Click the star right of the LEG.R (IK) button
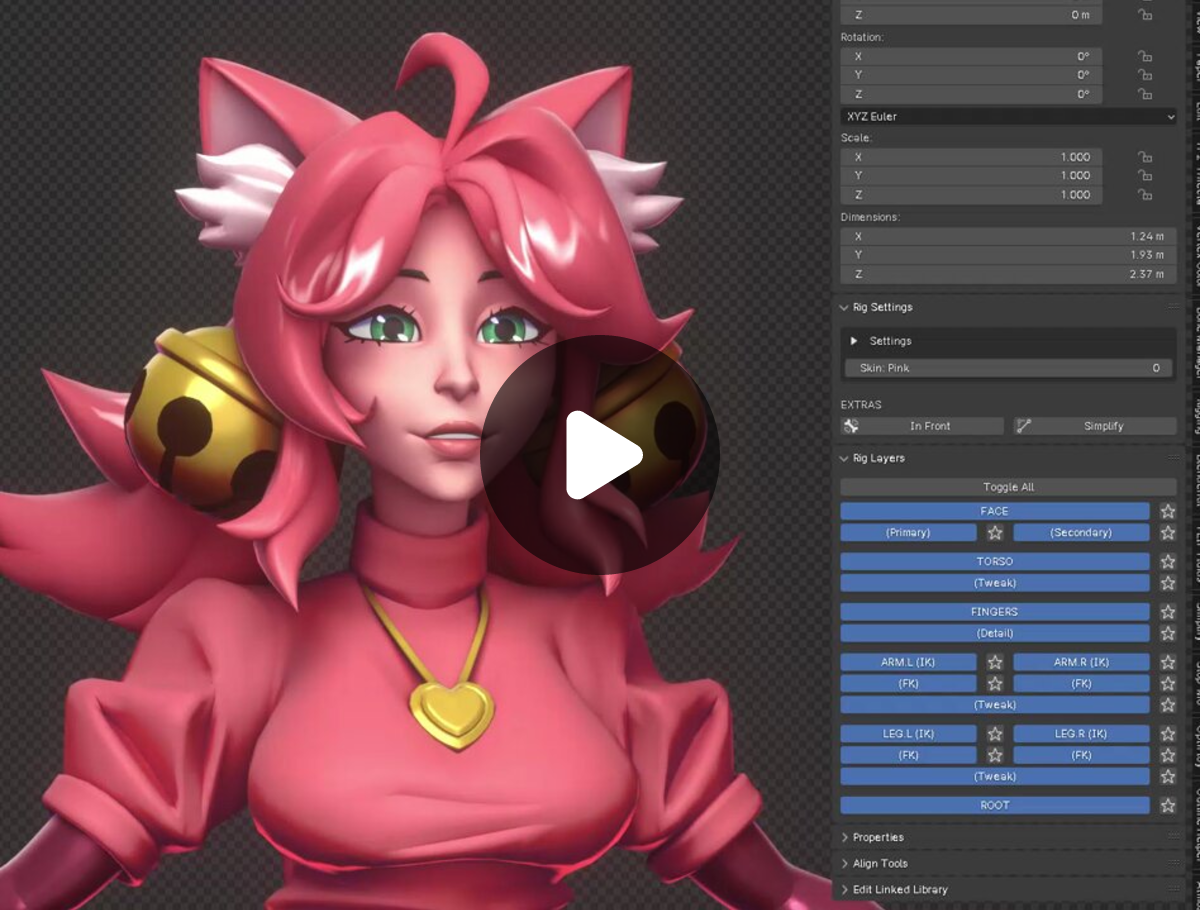 (1167, 734)
